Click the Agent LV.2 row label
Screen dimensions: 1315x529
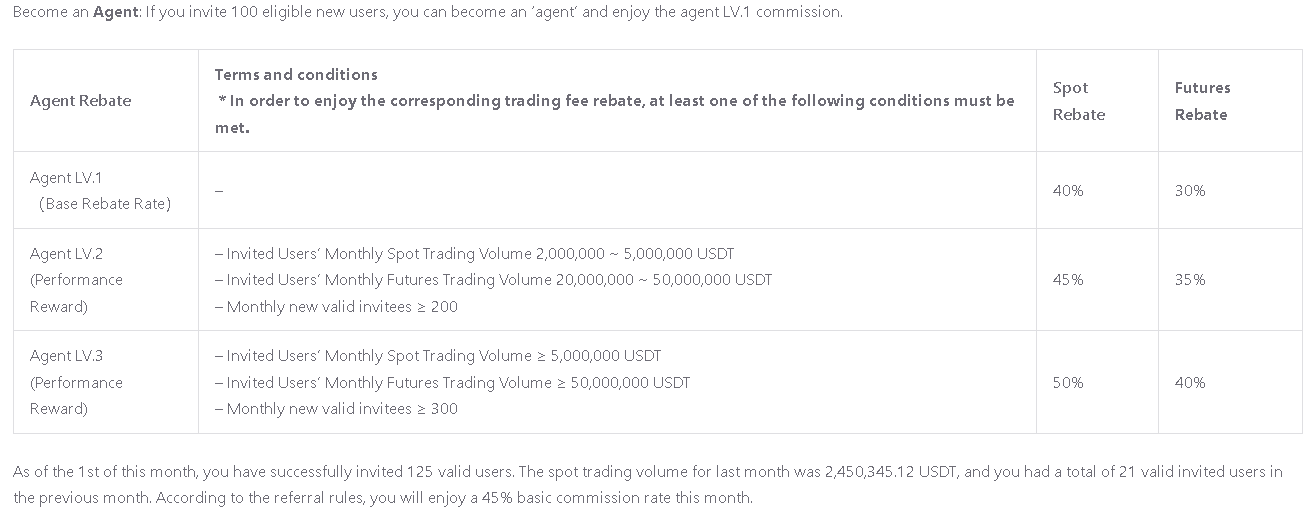(66, 254)
